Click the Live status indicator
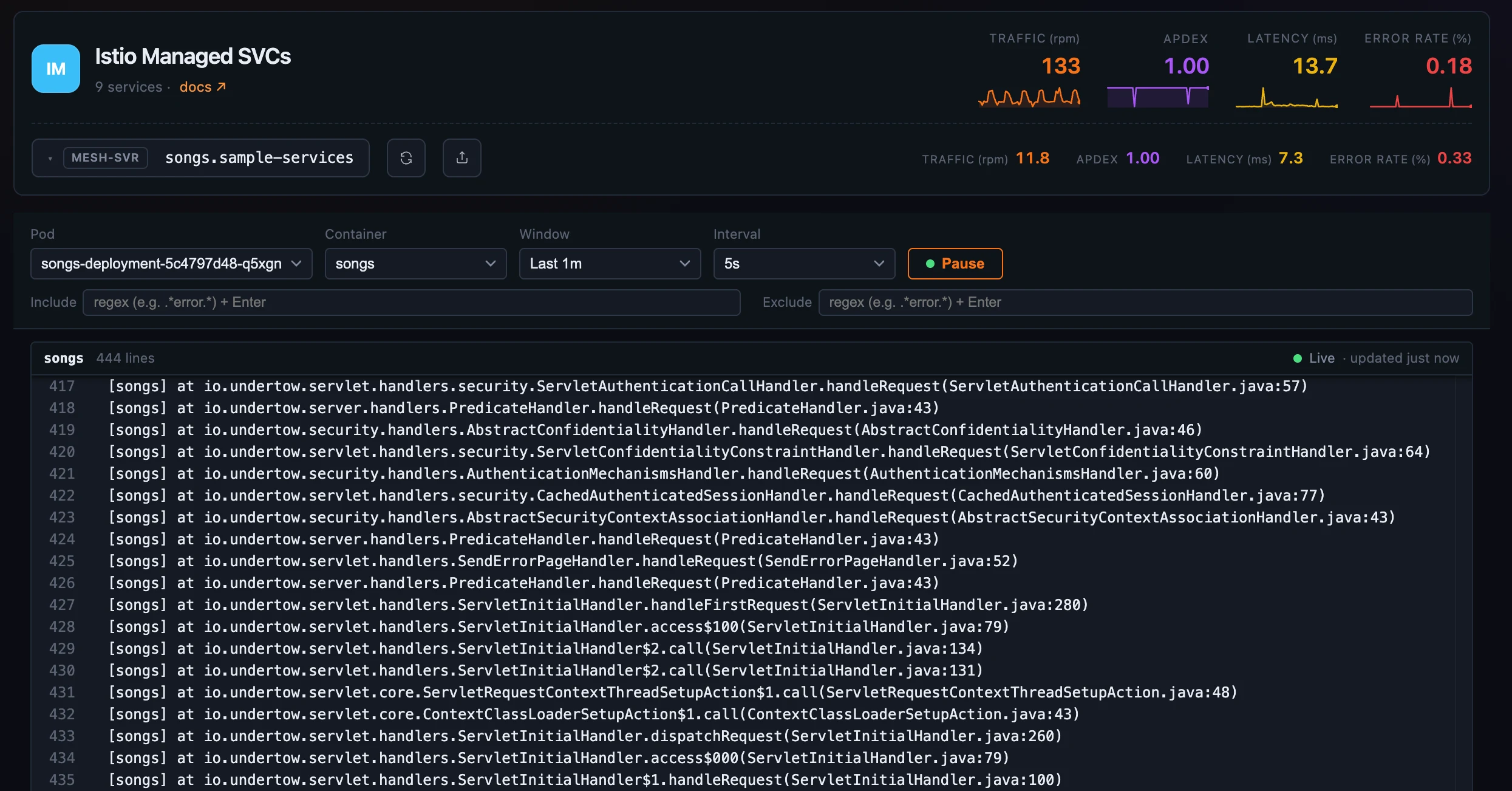The image size is (1512, 791). [1314, 358]
